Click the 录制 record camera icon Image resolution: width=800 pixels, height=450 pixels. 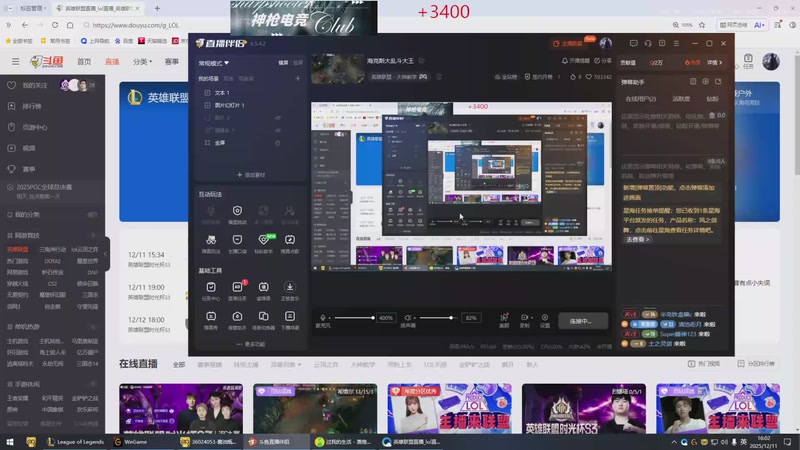tap(523, 318)
